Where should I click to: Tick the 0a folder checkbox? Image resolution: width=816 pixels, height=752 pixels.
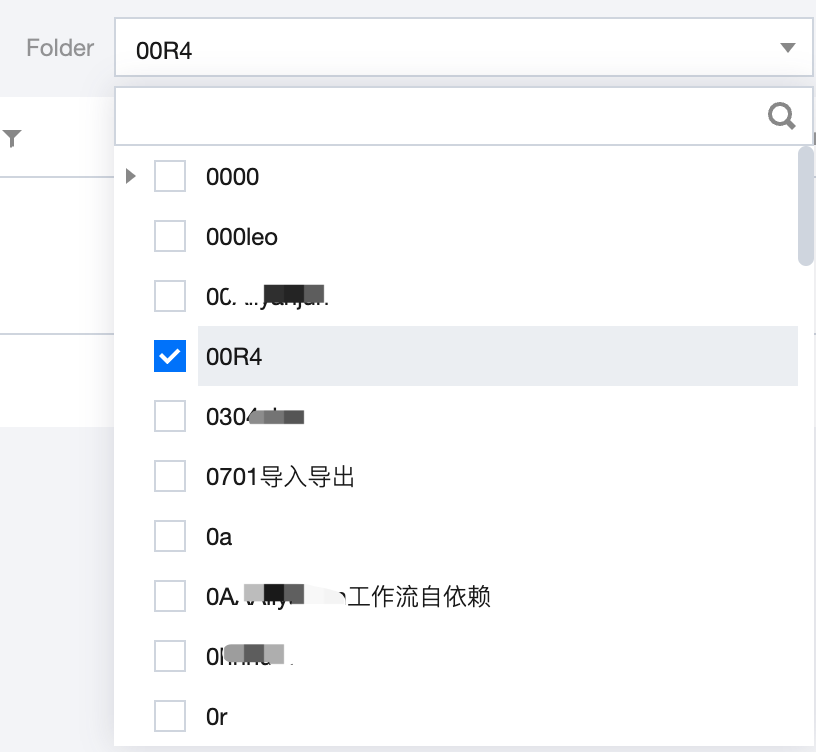point(170,537)
